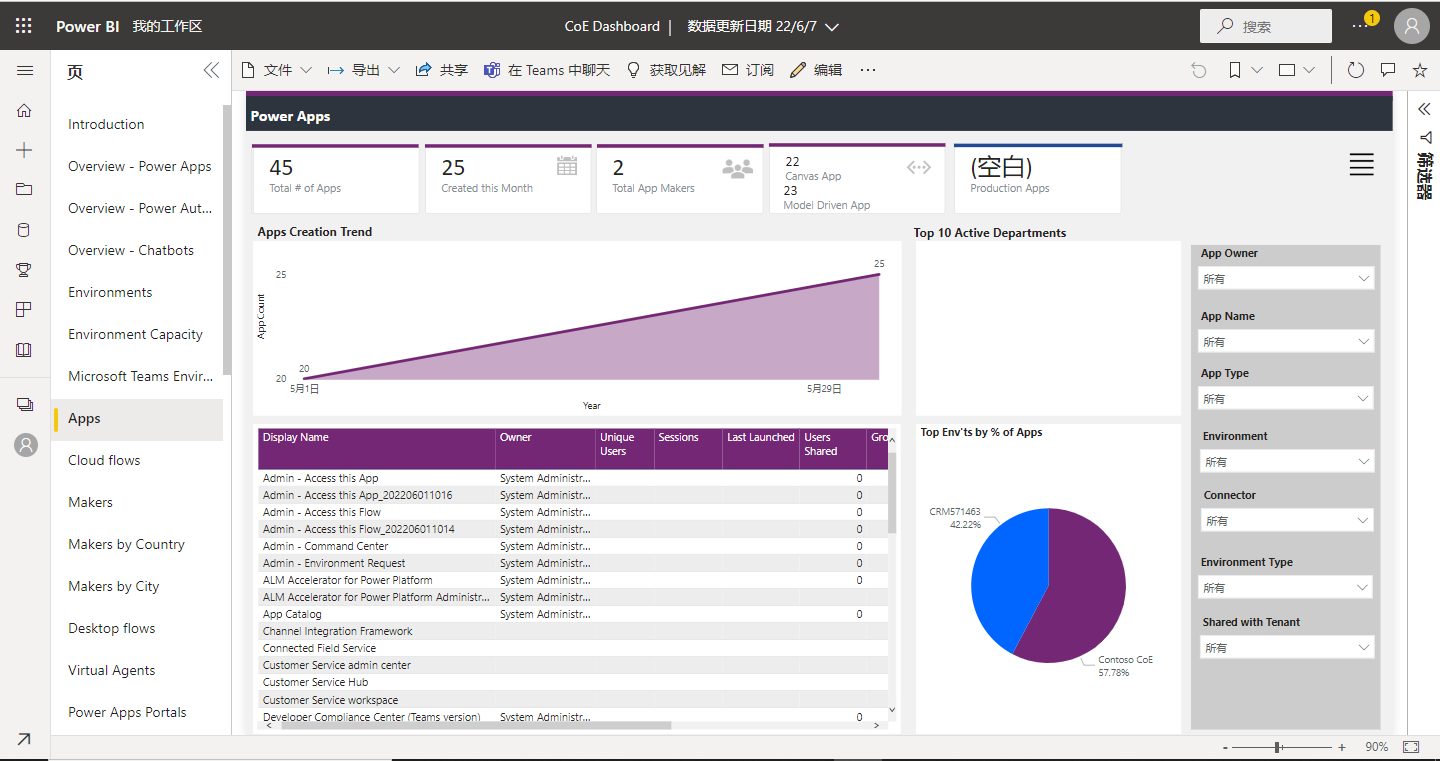
Task: Open Learn book icon in rail
Action: tap(25, 350)
